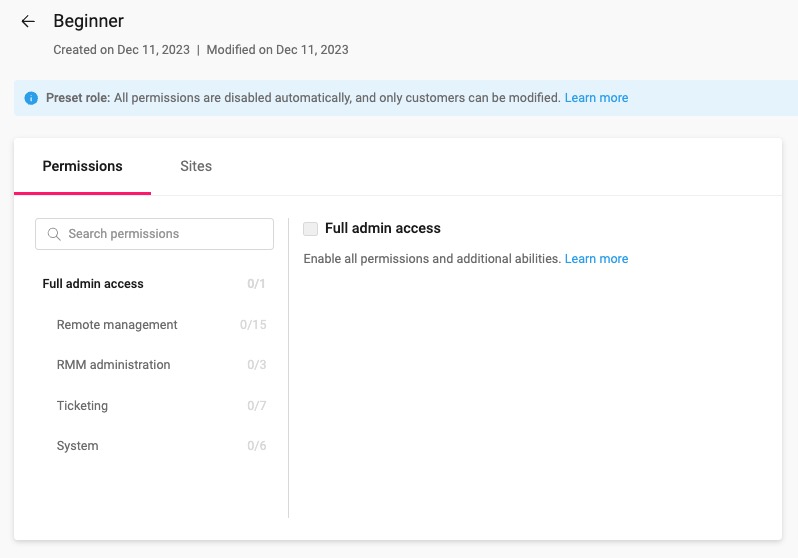Click the bold Full admin access heading label
The width and height of the screenshot is (798, 558).
382,228
